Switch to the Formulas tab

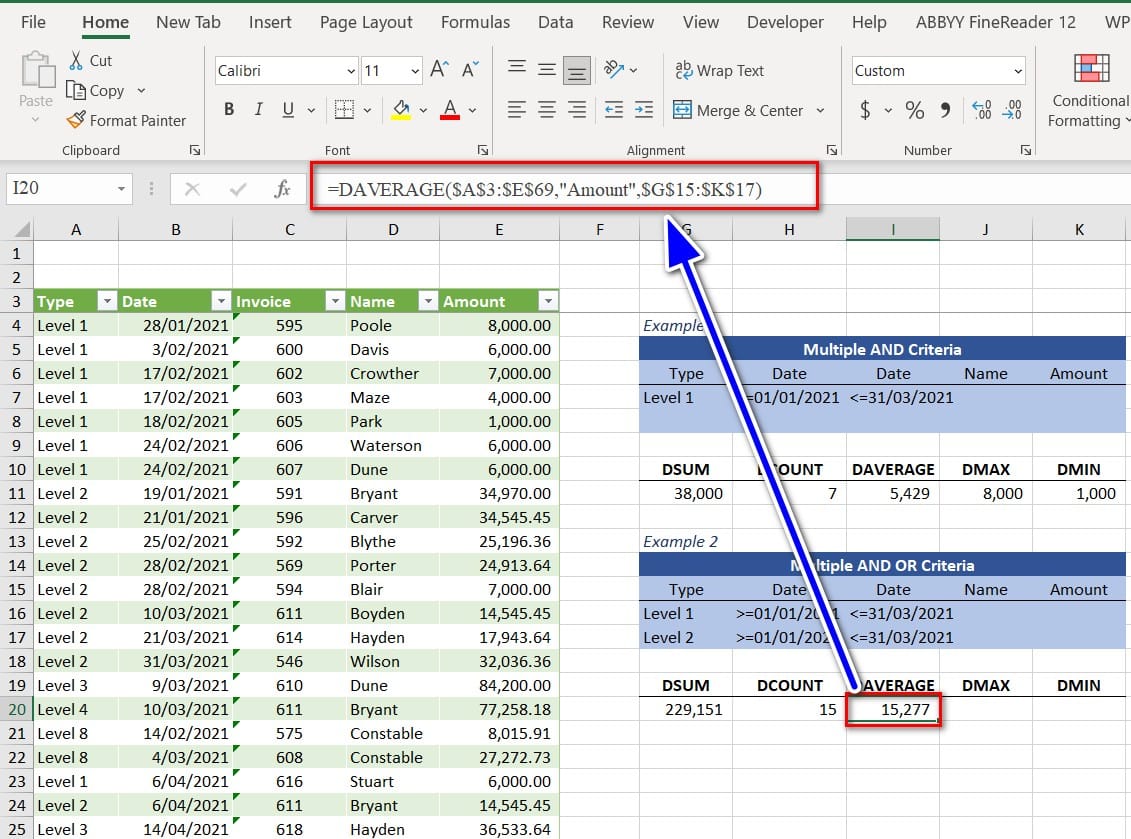pyautogui.click(x=475, y=22)
